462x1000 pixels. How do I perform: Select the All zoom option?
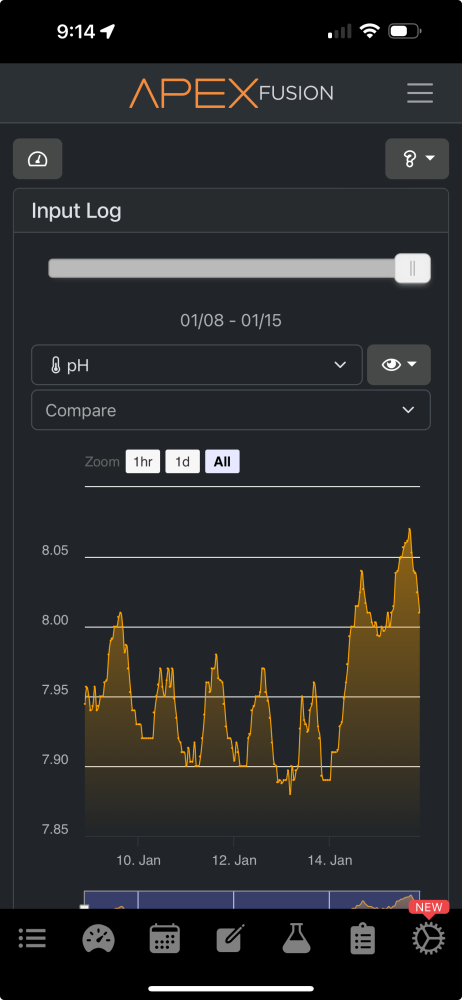click(x=222, y=462)
